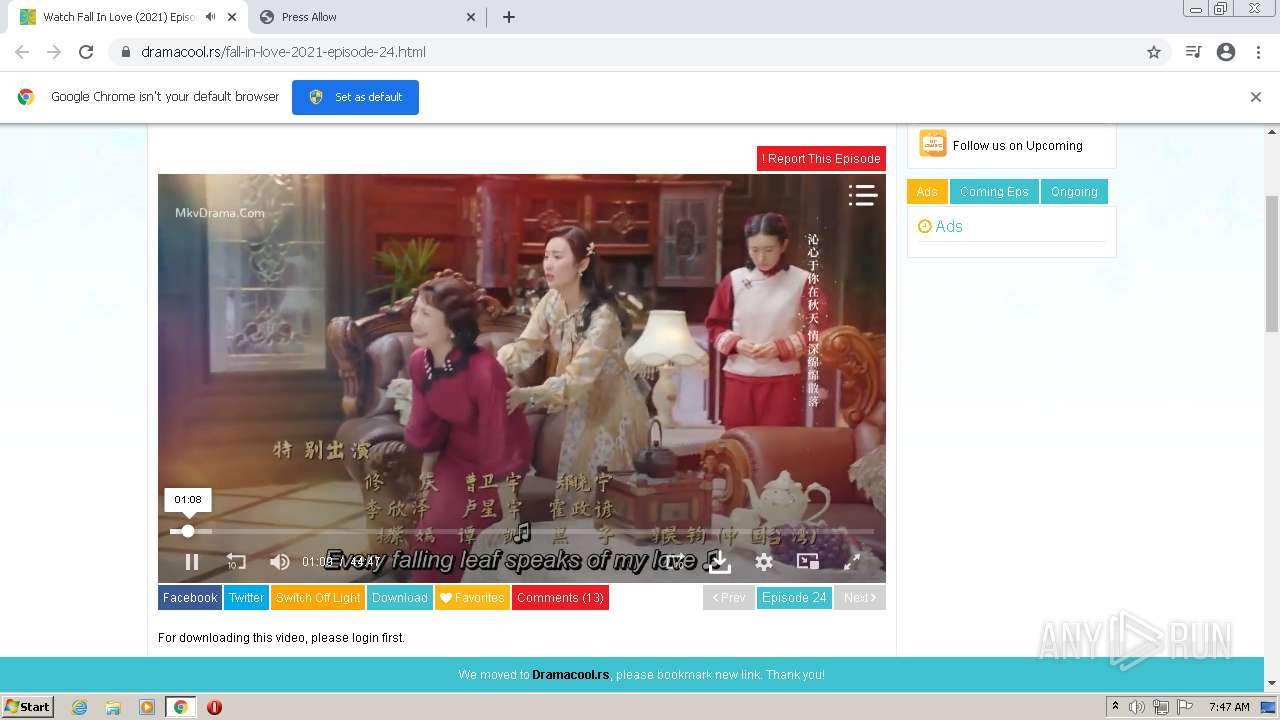Image resolution: width=1280 pixels, height=720 pixels.
Task: Open network tray icon
Action: pos(1160,707)
